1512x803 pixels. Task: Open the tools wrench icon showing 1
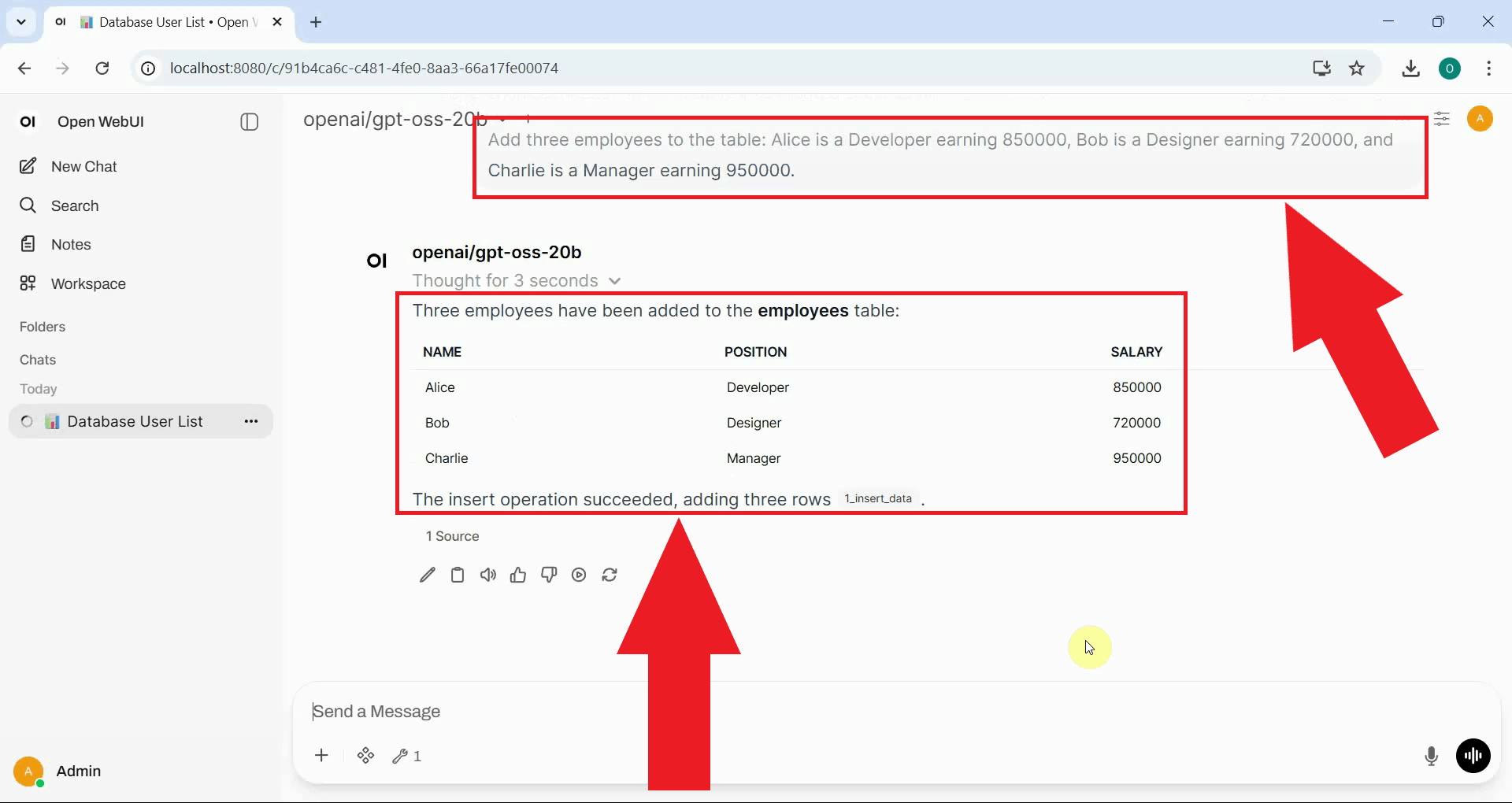point(406,756)
